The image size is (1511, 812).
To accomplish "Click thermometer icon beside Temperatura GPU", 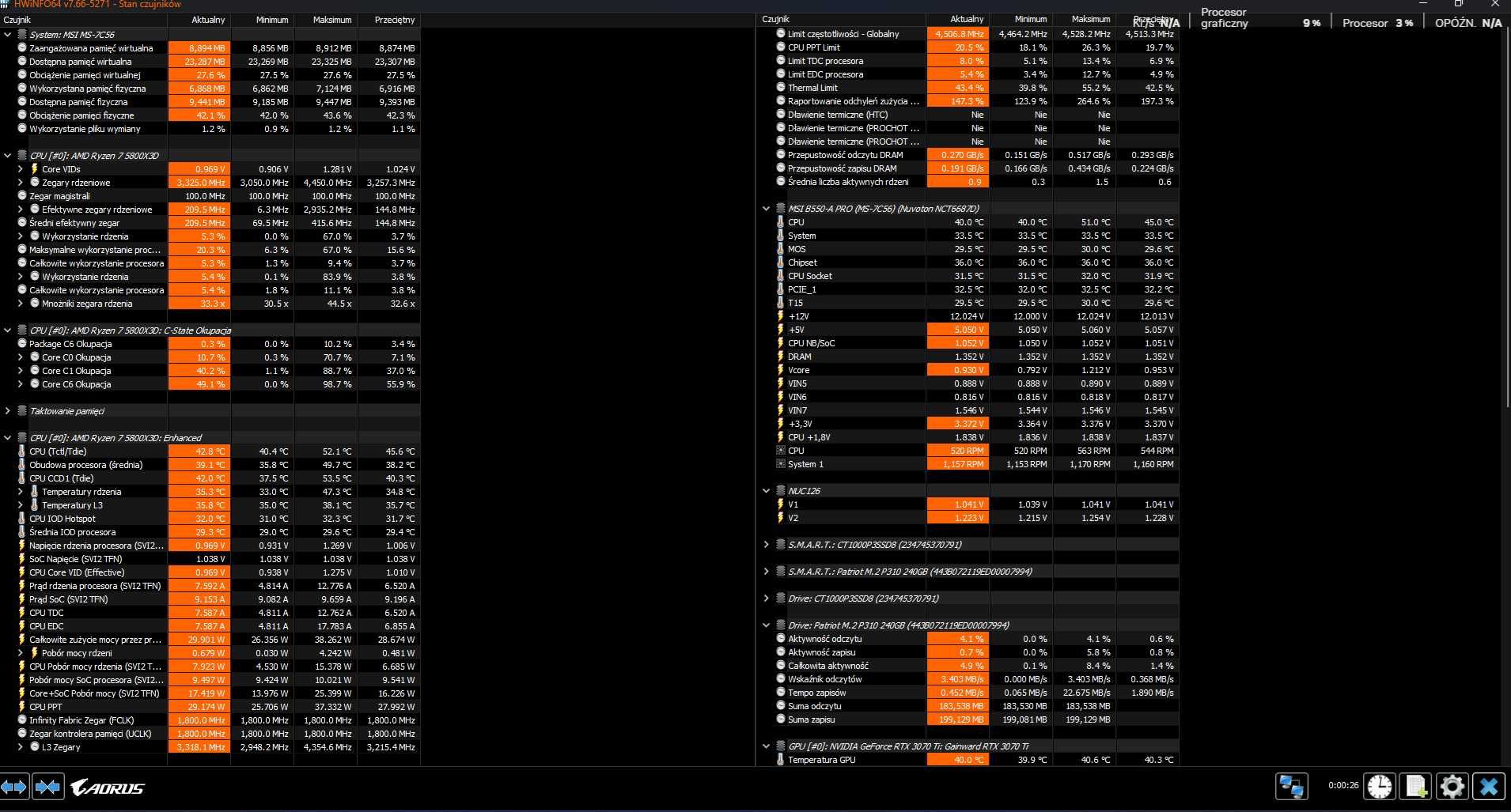I will point(781,760).
